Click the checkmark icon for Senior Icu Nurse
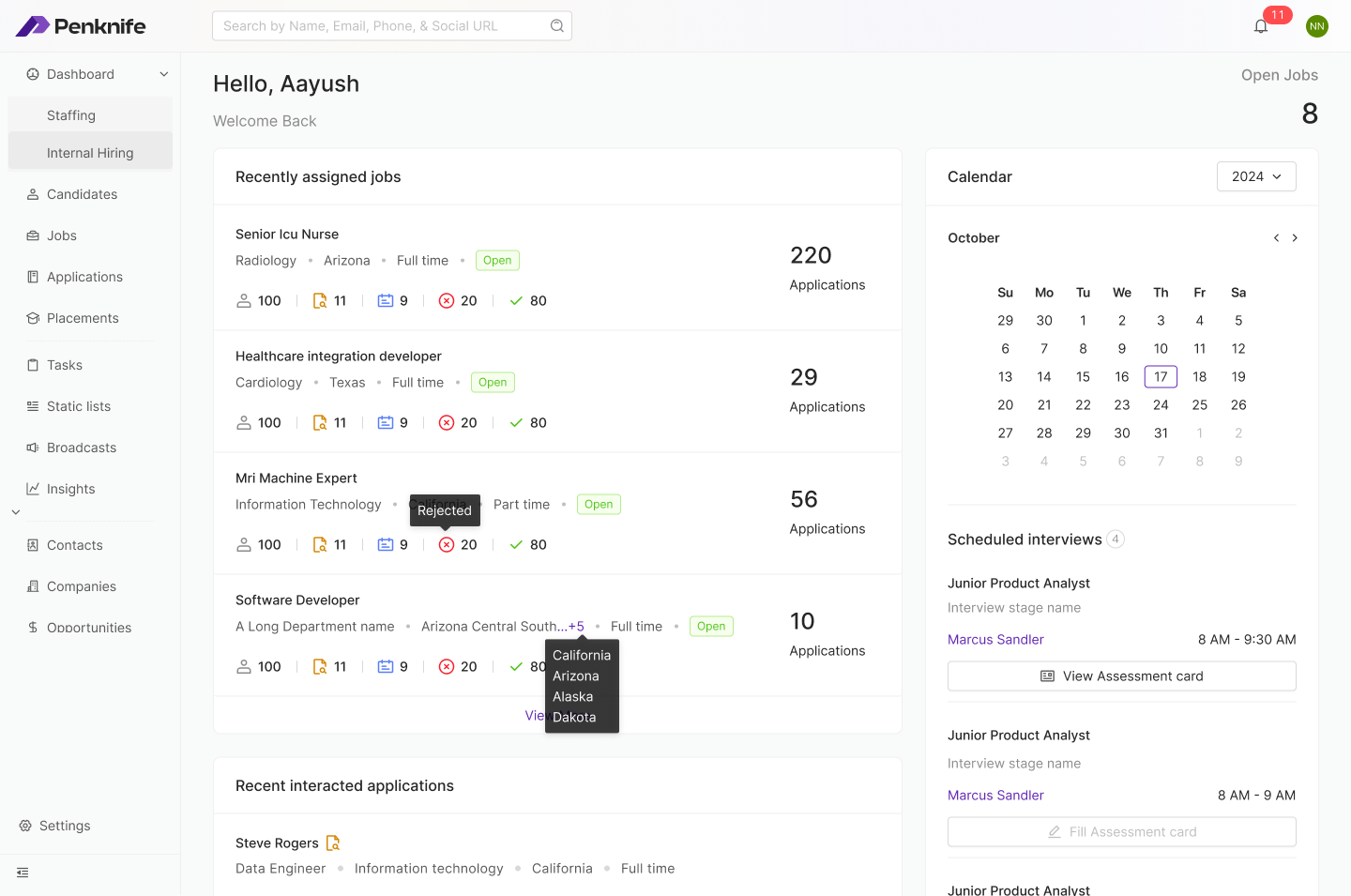This screenshot has width=1351, height=896. click(516, 301)
